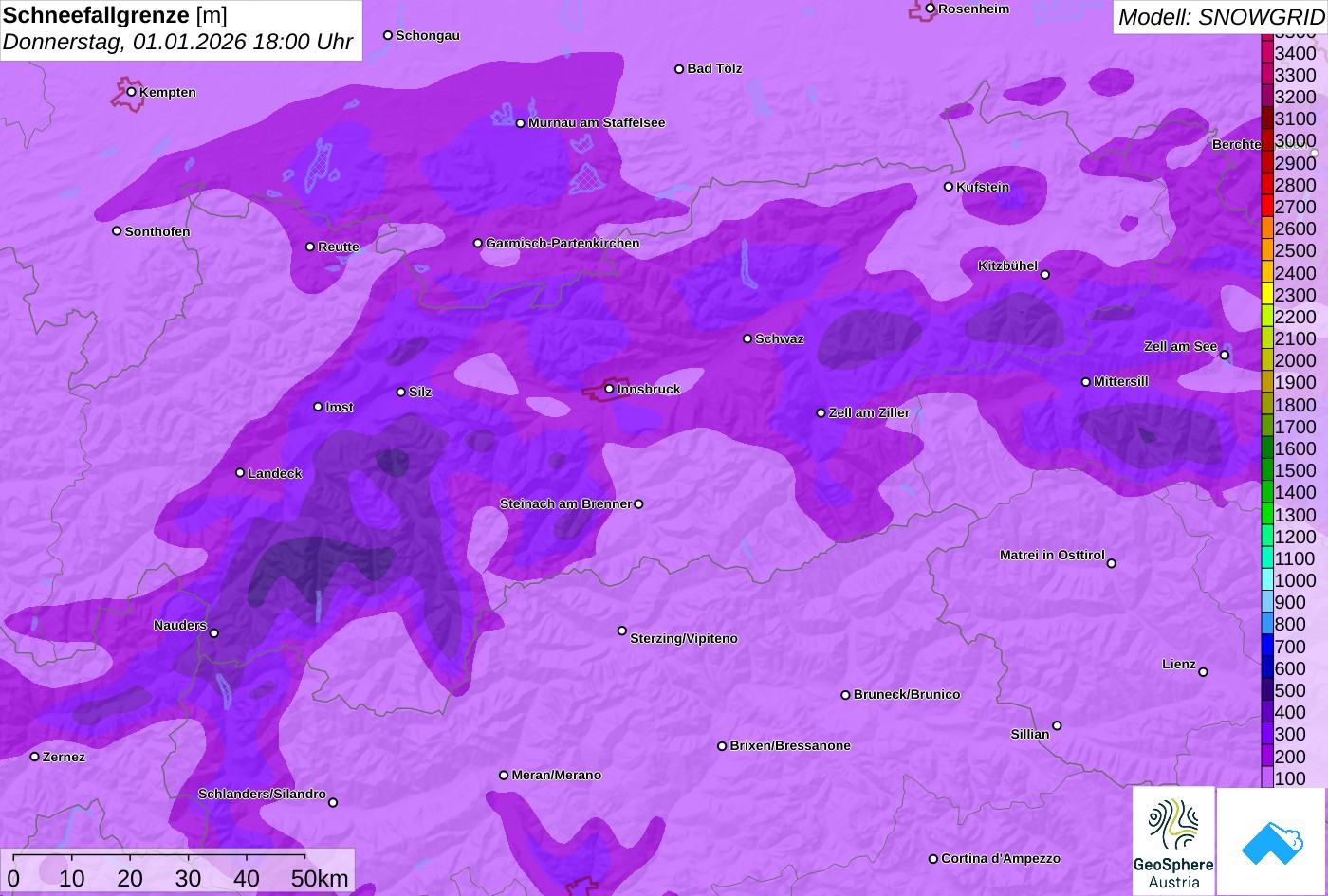Click the Matrei in Osttirol marker dot
The height and width of the screenshot is (896, 1328).
point(1112,563)
